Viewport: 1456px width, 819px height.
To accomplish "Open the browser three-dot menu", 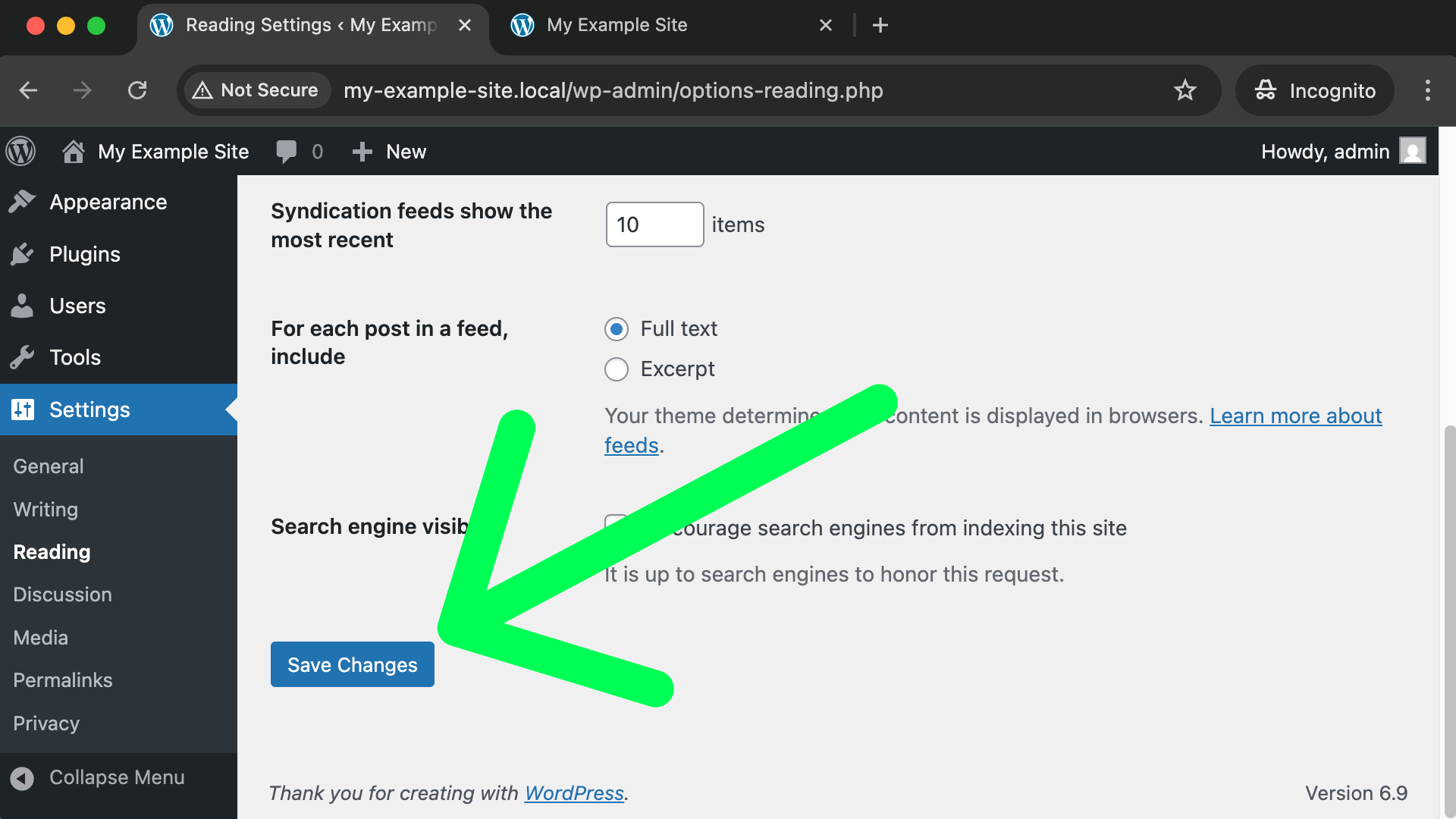I will click(1427, 90).
